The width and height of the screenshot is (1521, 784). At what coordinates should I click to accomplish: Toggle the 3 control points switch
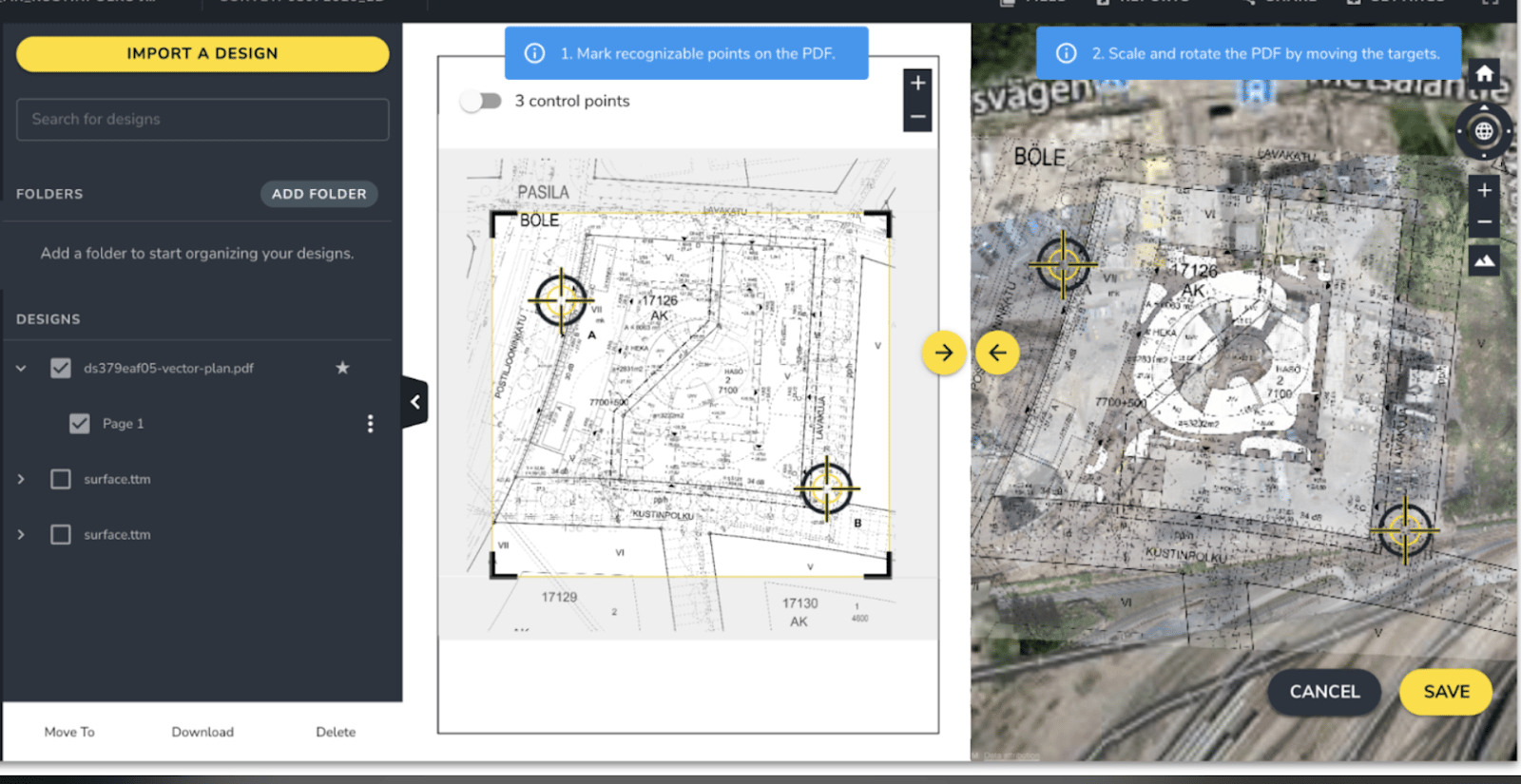tap(481, 101)
